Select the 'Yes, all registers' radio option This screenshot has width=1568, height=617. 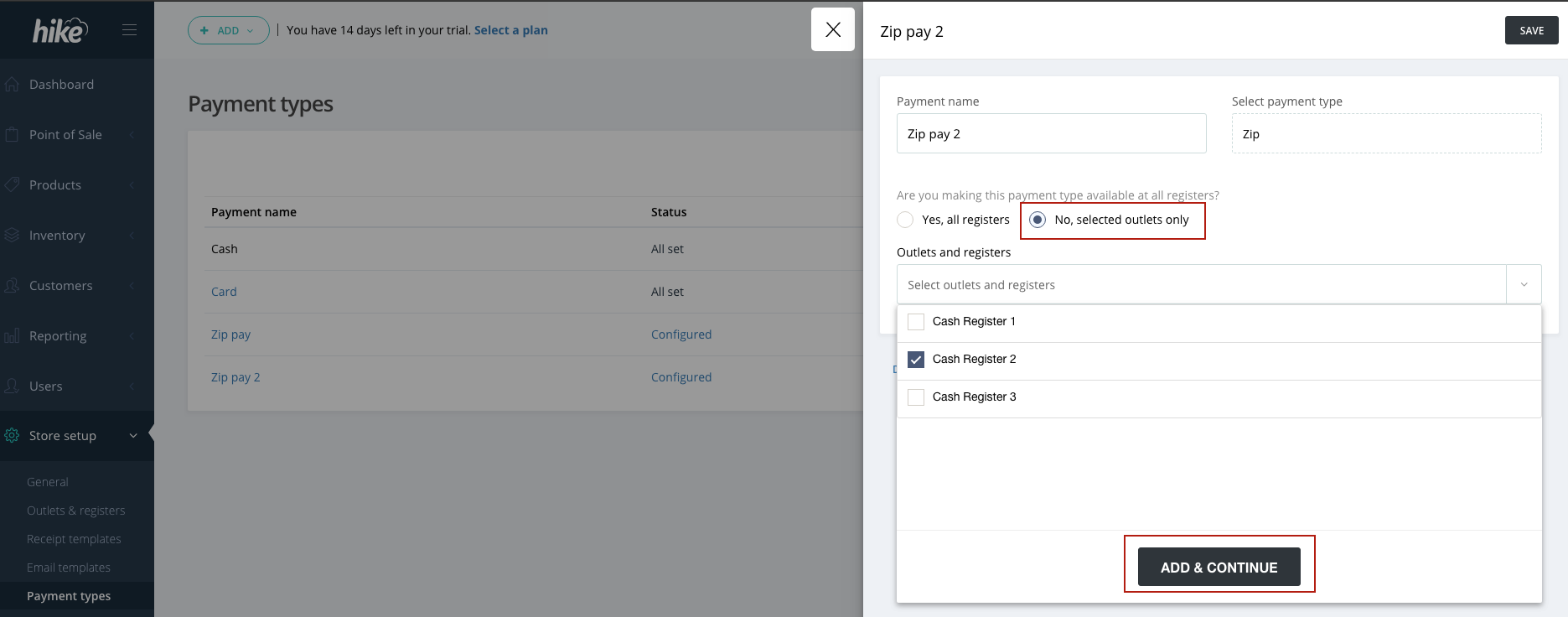(905, 220)
